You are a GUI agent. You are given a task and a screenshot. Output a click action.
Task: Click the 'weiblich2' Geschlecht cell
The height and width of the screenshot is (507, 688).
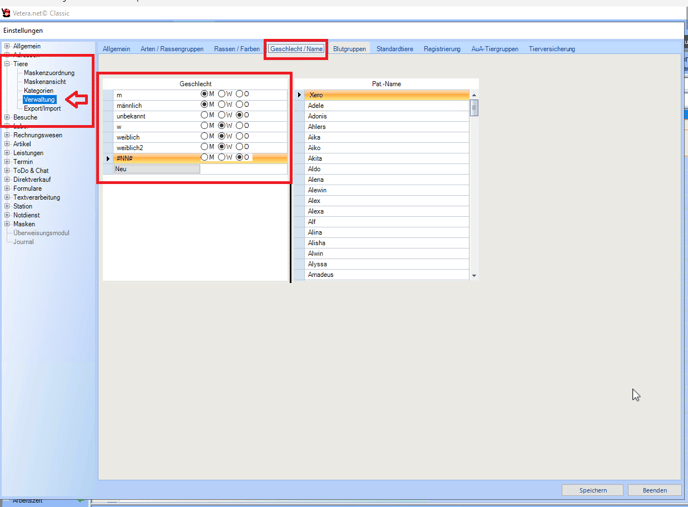[x=157, y=147]
